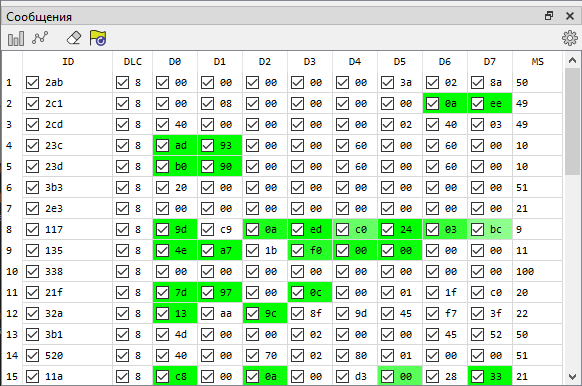Toggle D0 checkbox with value ad

coord(162,145)
